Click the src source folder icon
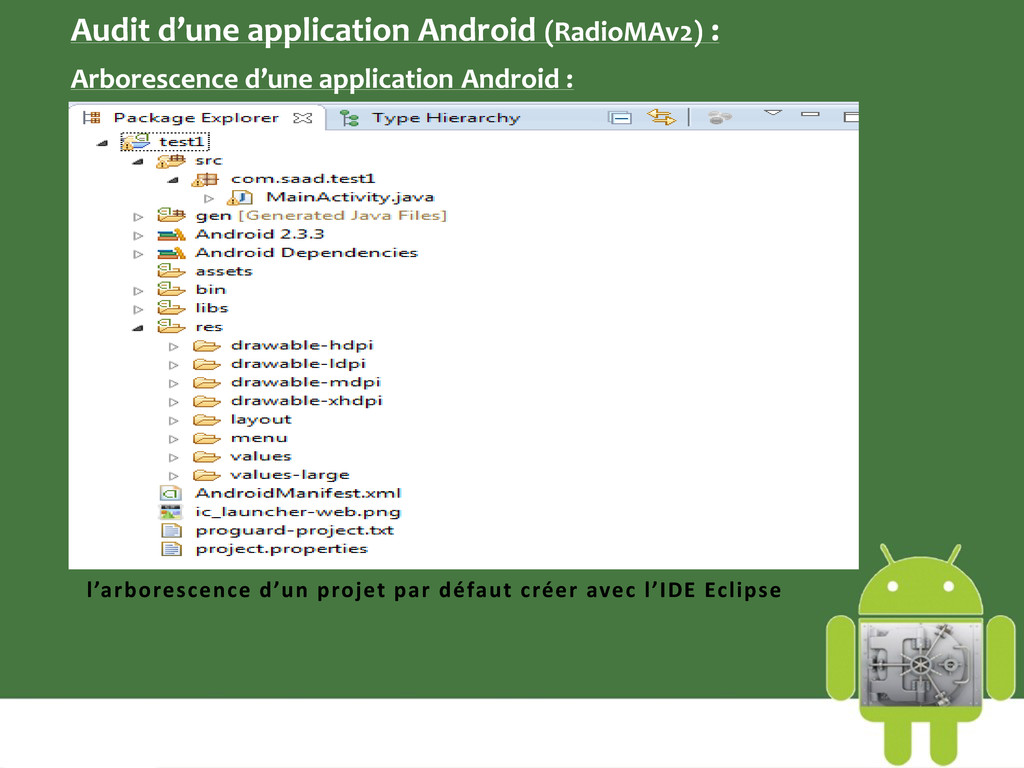This screenshot has width=1024, height=768. tap(171, 160)
